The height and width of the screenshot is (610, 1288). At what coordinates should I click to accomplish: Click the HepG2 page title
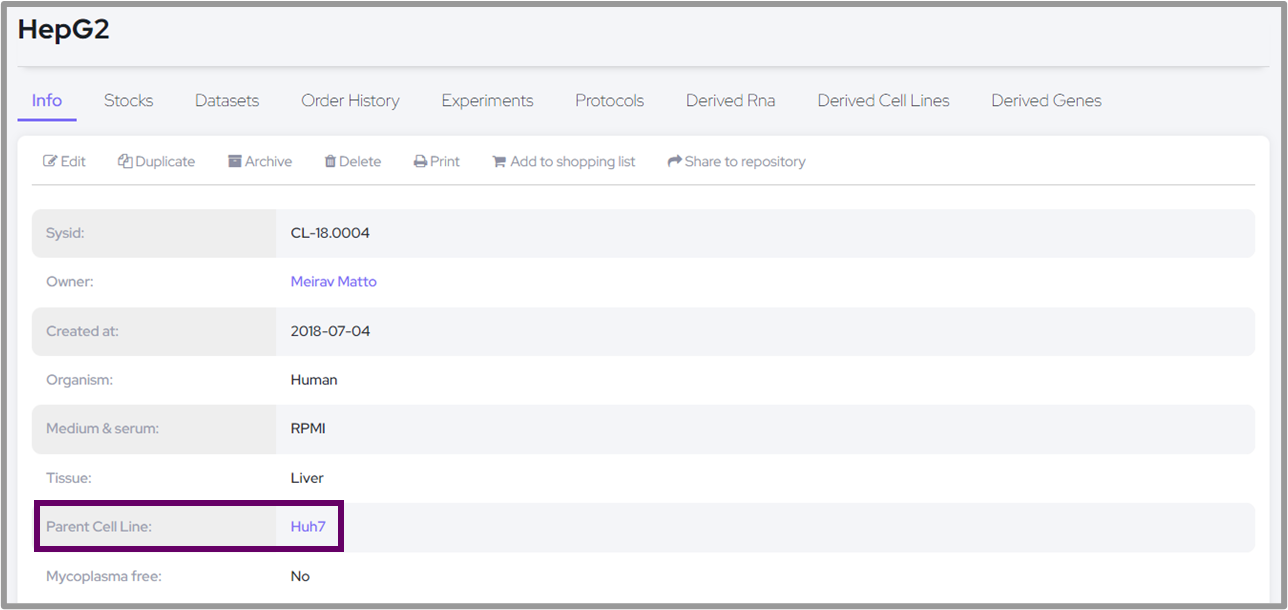pos(64,30)
